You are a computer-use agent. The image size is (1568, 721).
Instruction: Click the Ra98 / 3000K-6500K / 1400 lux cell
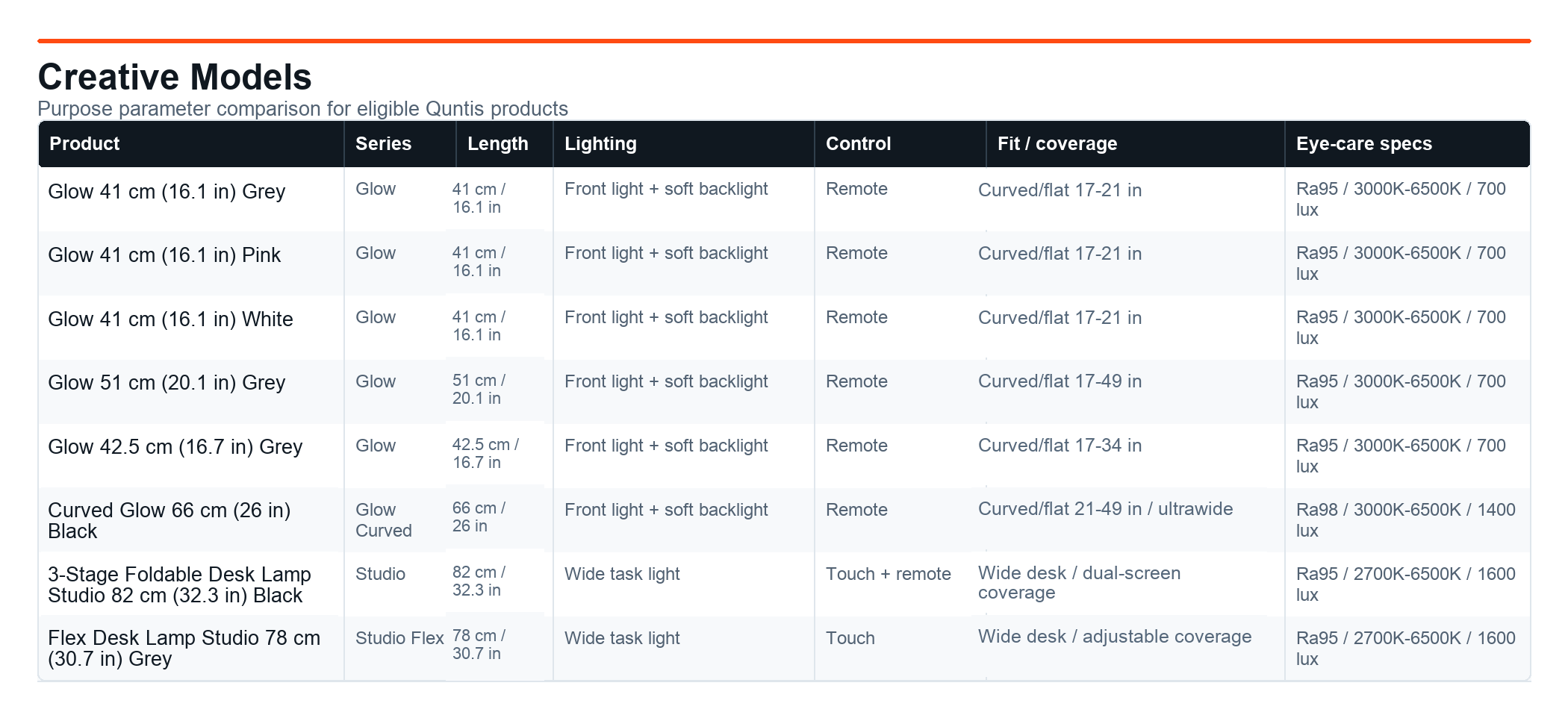point(1406,520)
